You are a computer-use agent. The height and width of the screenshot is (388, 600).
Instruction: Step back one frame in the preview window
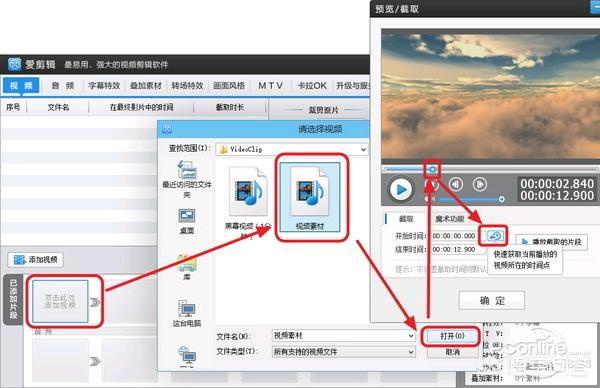[x=456, y=184]
